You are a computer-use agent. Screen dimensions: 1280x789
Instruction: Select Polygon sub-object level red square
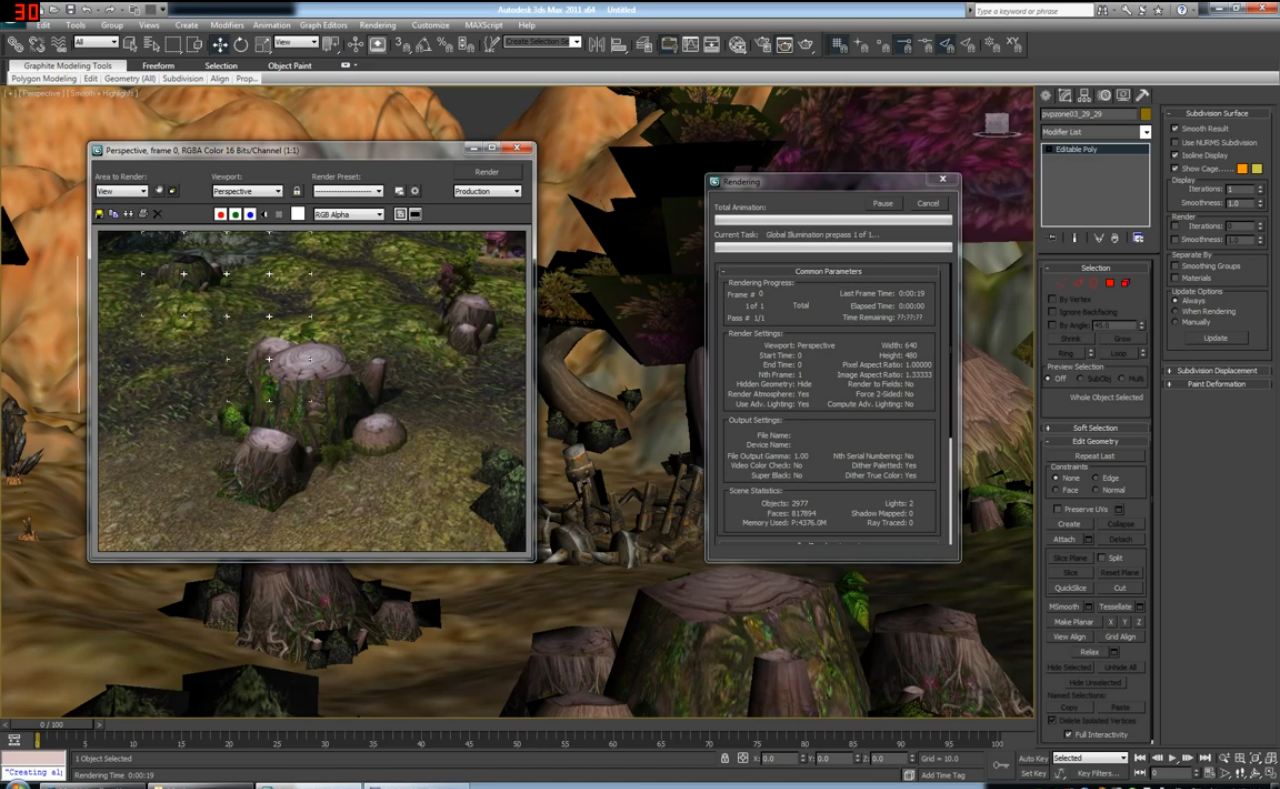point(1109,283)
